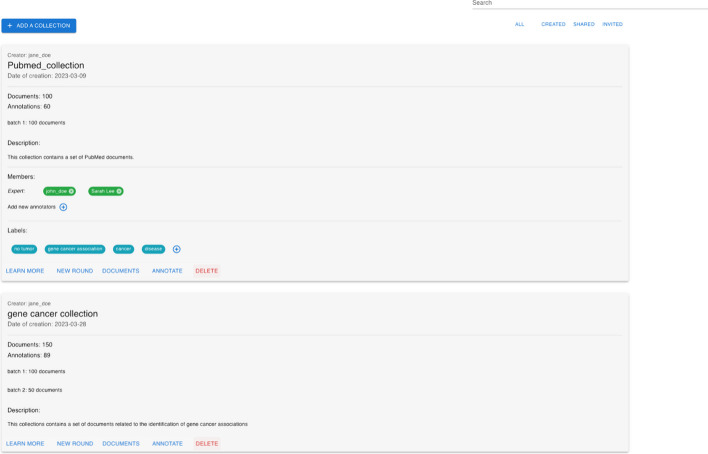
Task: Click the 'cancer' label chip
Action: coord(123,249)
